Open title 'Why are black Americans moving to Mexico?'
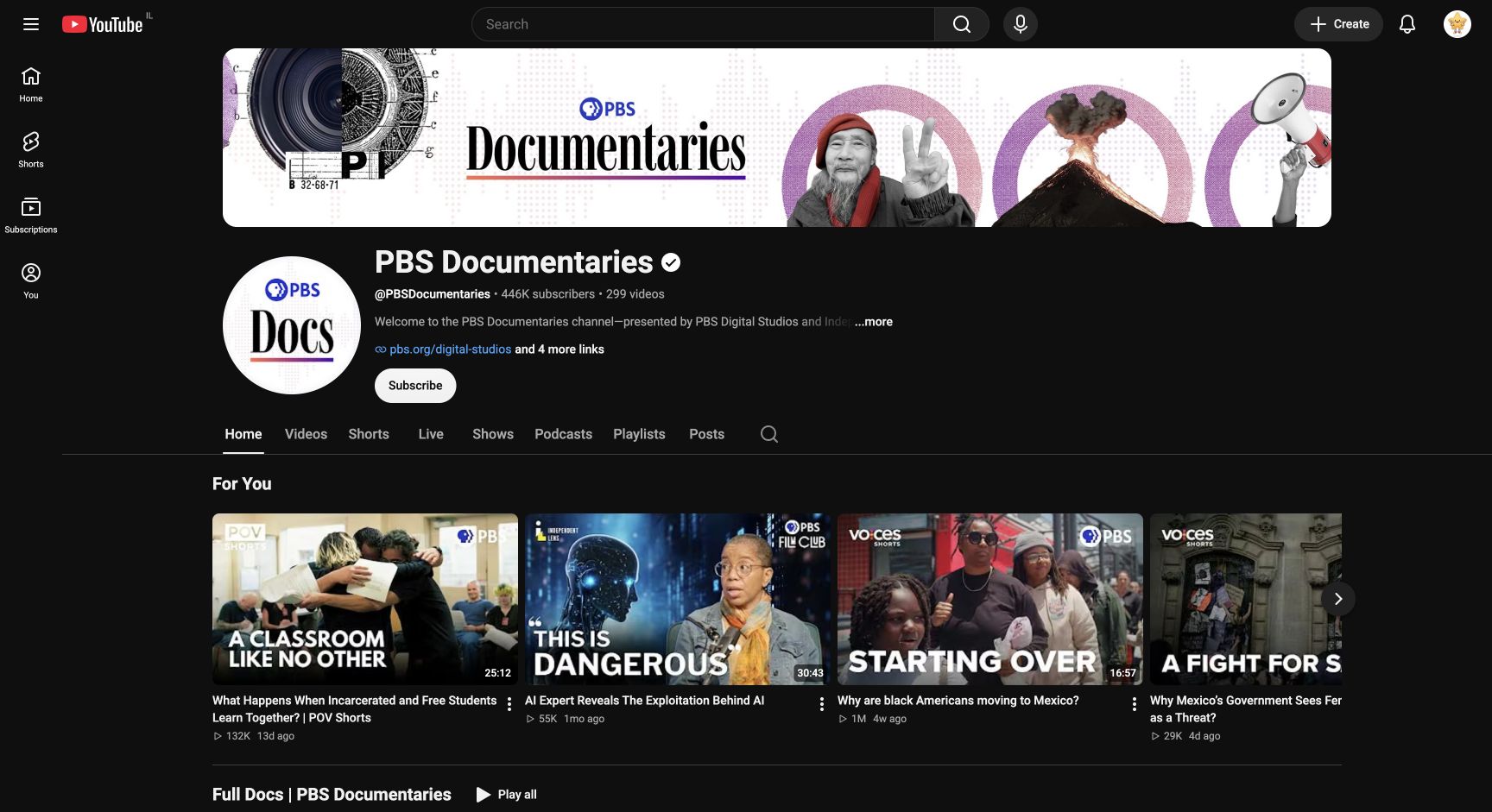This screenshot has width=1492, height=812. [958, 701]
